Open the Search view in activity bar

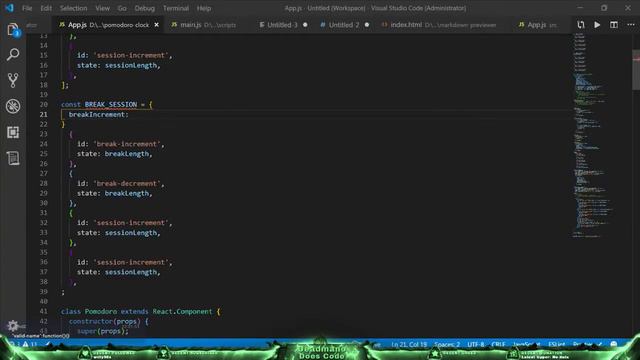coord(13,55)
